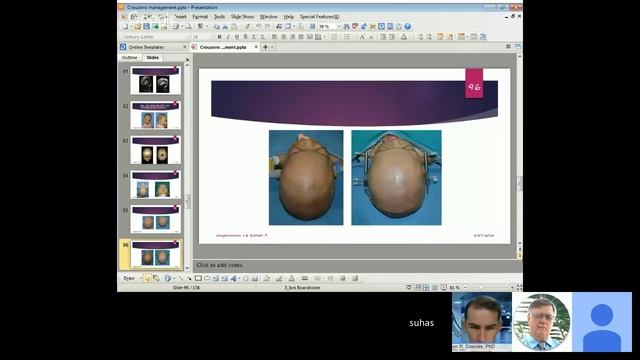Redo the last action
The image size is (640, 360).
coord(267,27)
